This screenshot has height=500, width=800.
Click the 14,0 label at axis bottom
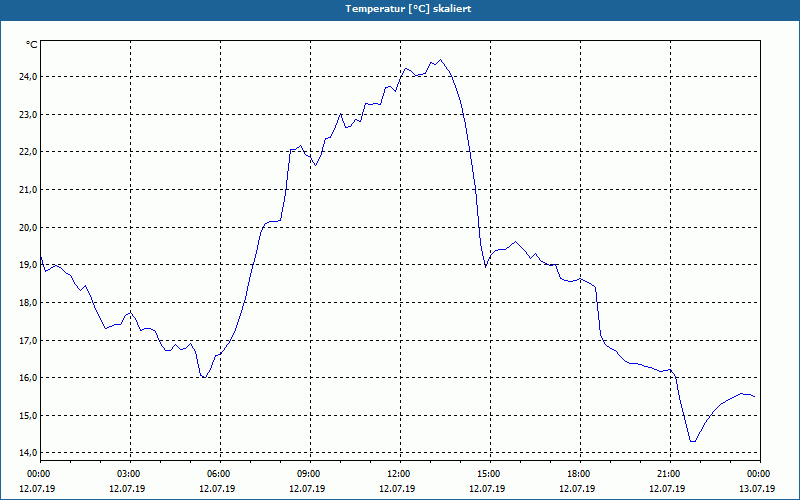click(29, 453)
